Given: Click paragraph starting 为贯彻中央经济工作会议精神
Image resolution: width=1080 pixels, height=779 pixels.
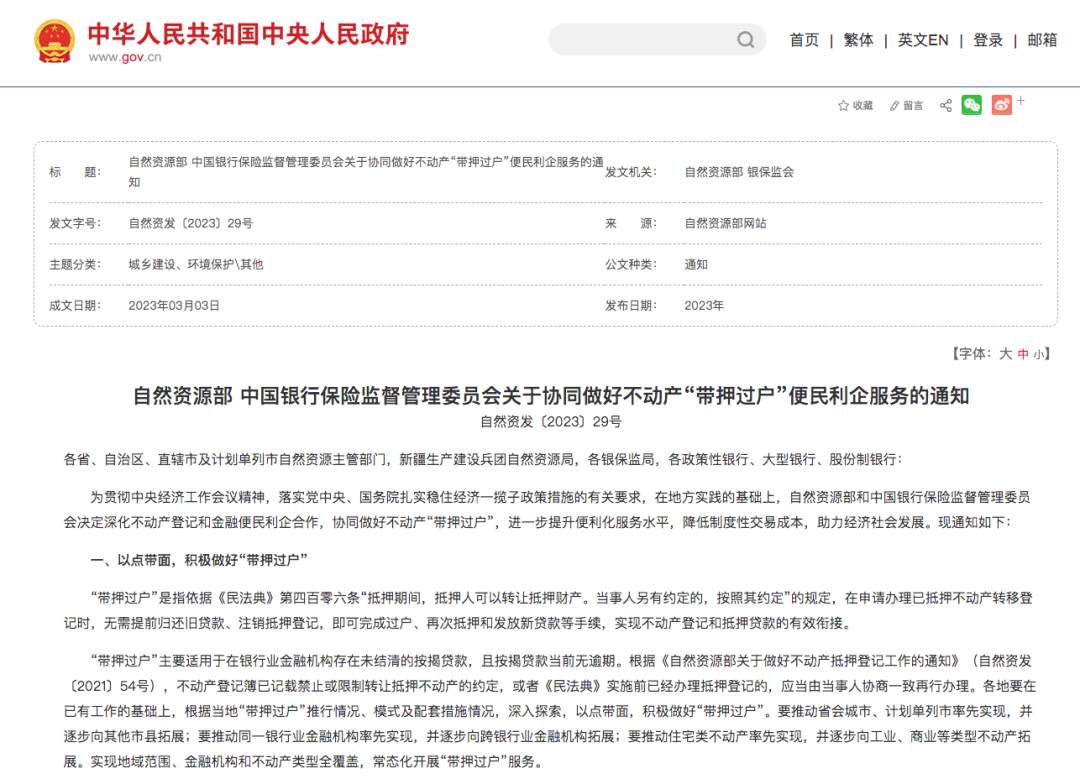Looking at the screenshot, I should coord(548,510).
